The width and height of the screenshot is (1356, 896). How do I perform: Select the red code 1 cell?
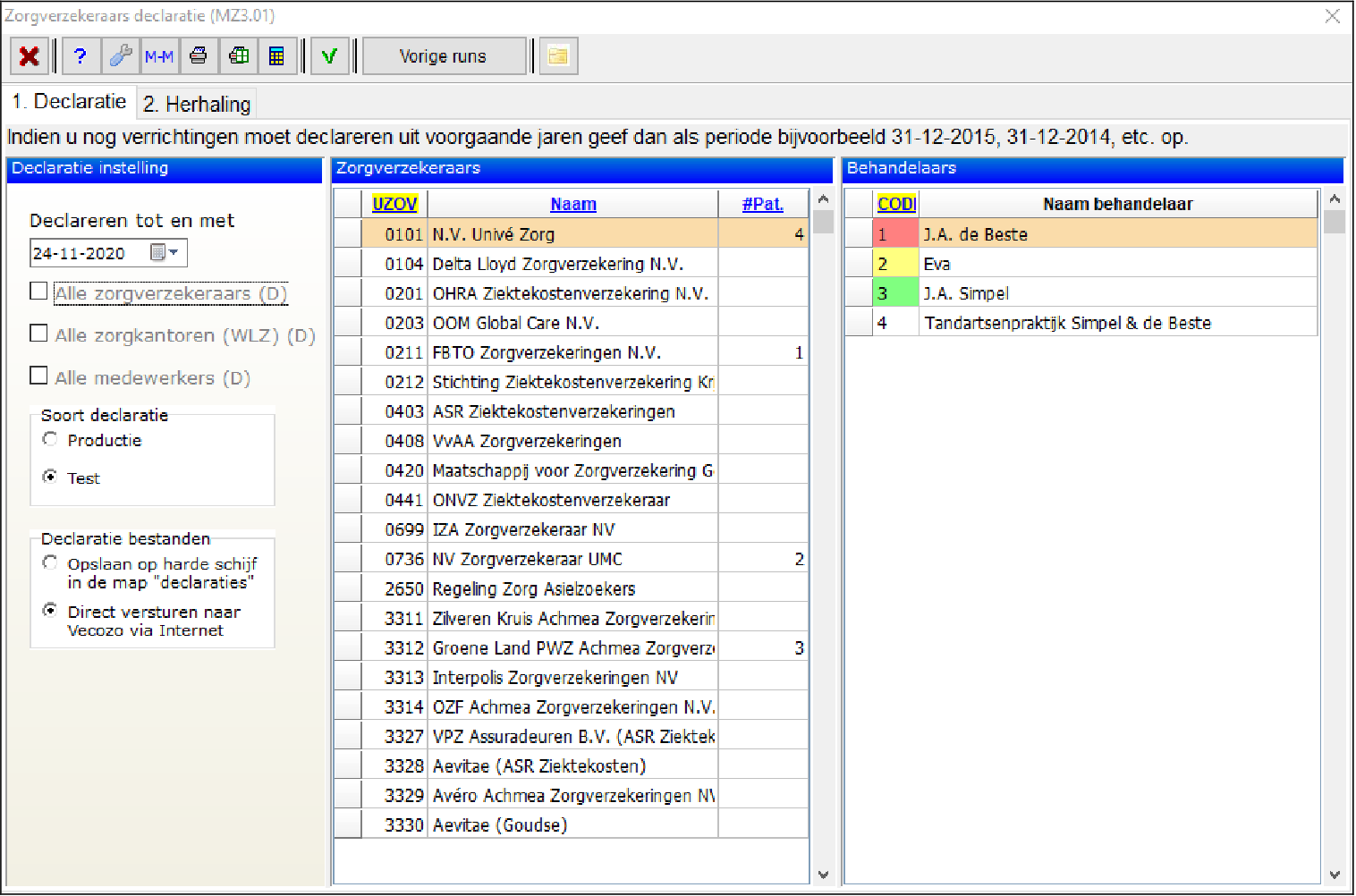tap(895, 234)
